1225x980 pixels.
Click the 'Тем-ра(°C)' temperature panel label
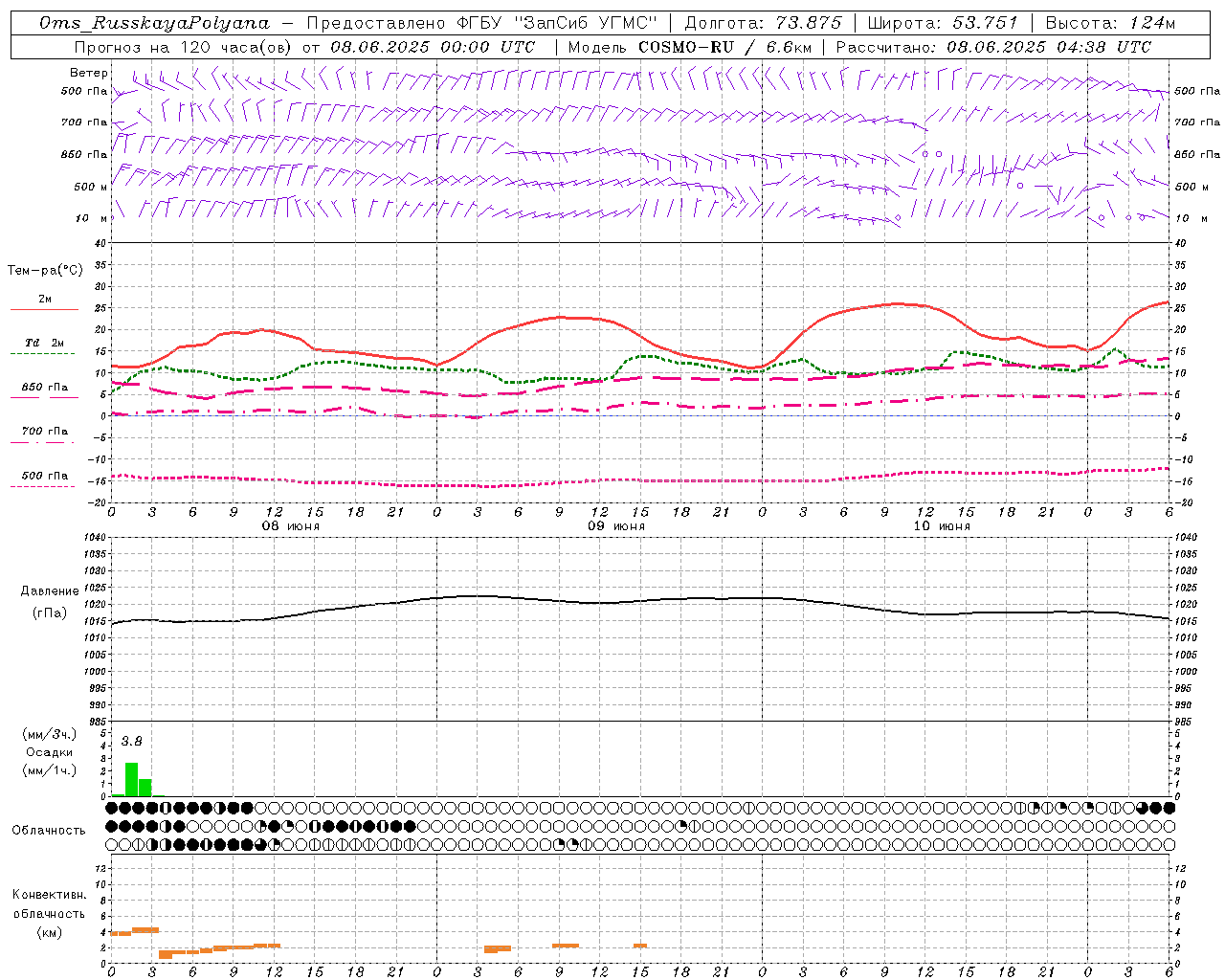point(45,271)
